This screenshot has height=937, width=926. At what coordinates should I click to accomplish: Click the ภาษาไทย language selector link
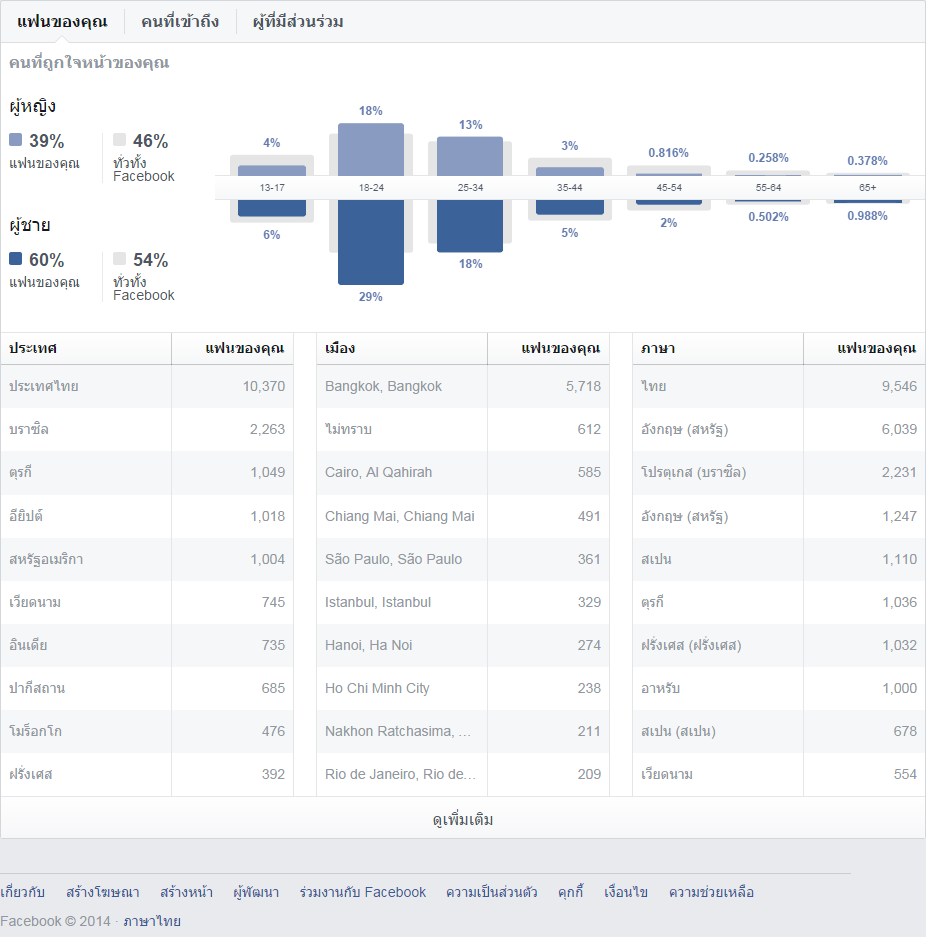tap(152, 921)
